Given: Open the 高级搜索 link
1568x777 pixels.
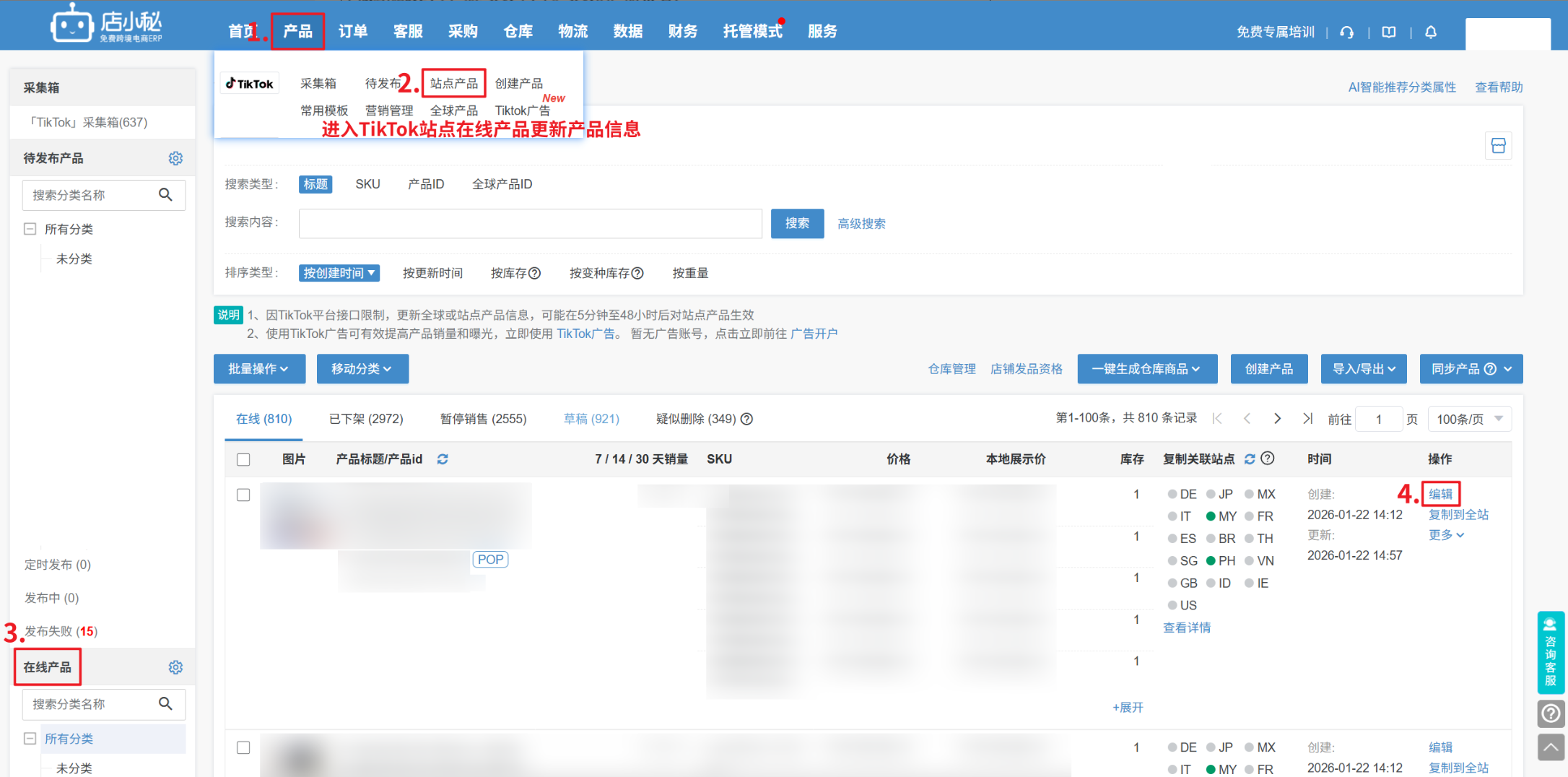Looking at the screenshot, I should [x=861, y=224].
